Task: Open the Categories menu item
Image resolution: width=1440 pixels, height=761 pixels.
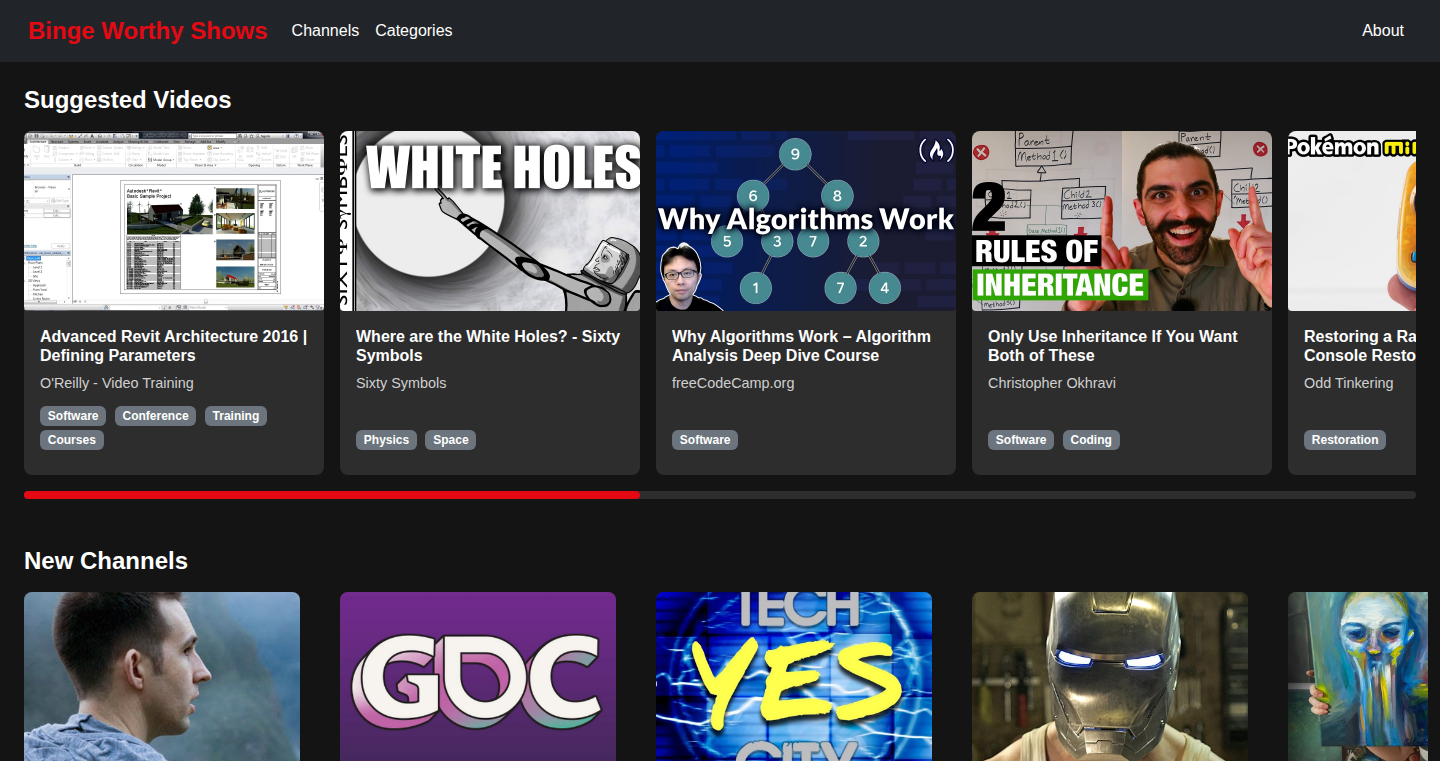Action: 414,31
